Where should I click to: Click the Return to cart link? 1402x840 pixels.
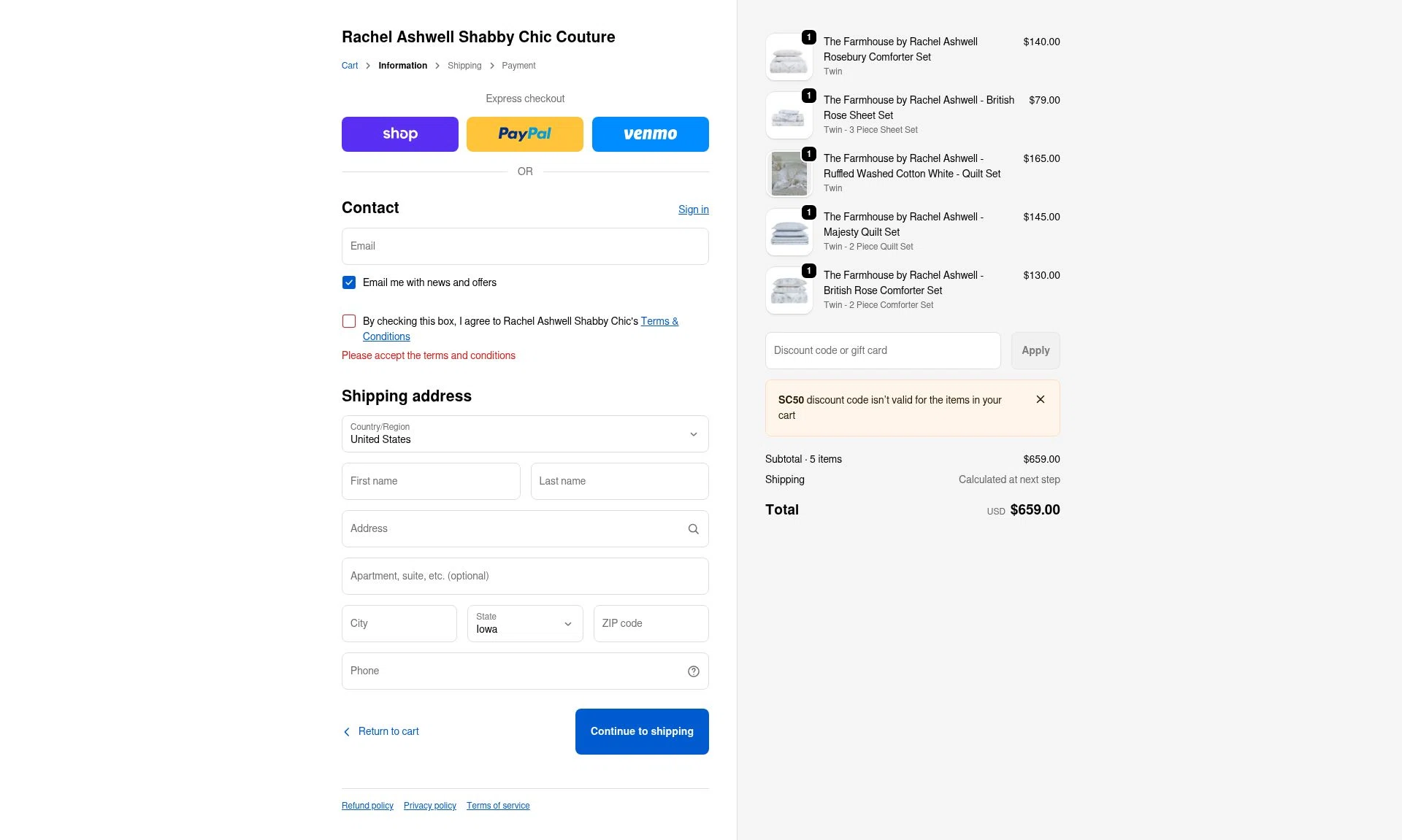pos(388,731)
